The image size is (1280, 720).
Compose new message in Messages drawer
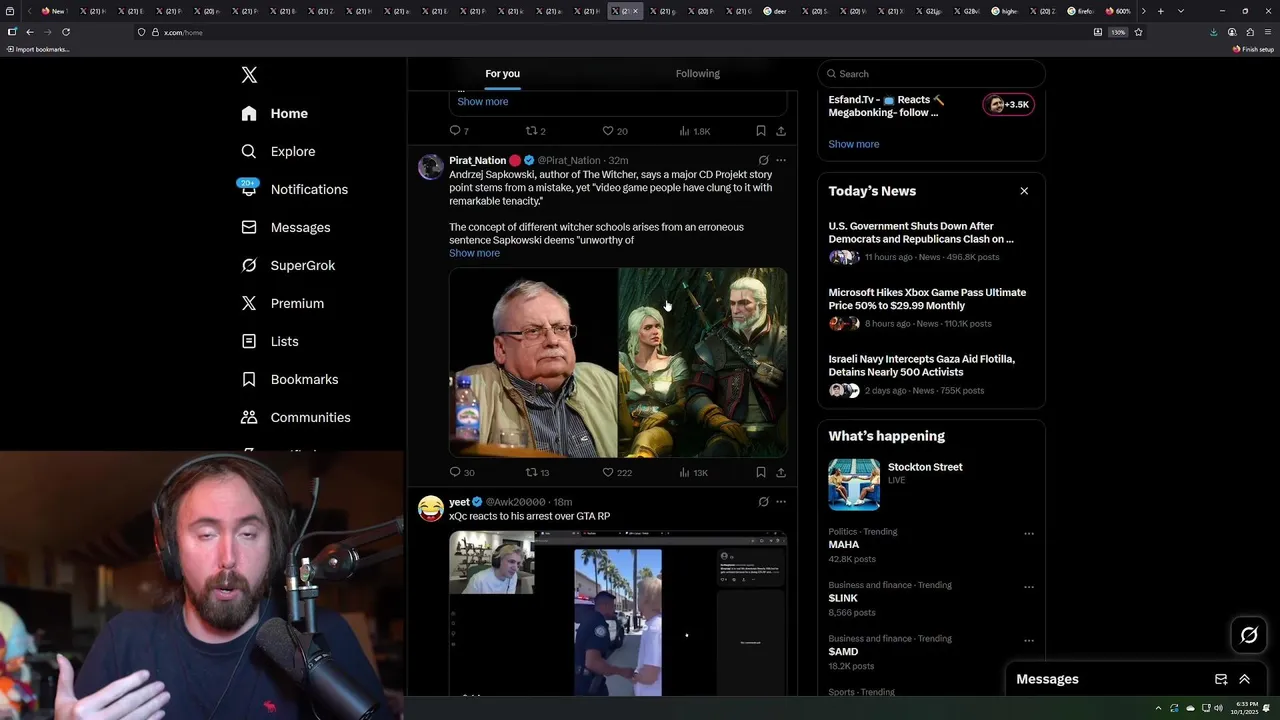pos(1221,679)
